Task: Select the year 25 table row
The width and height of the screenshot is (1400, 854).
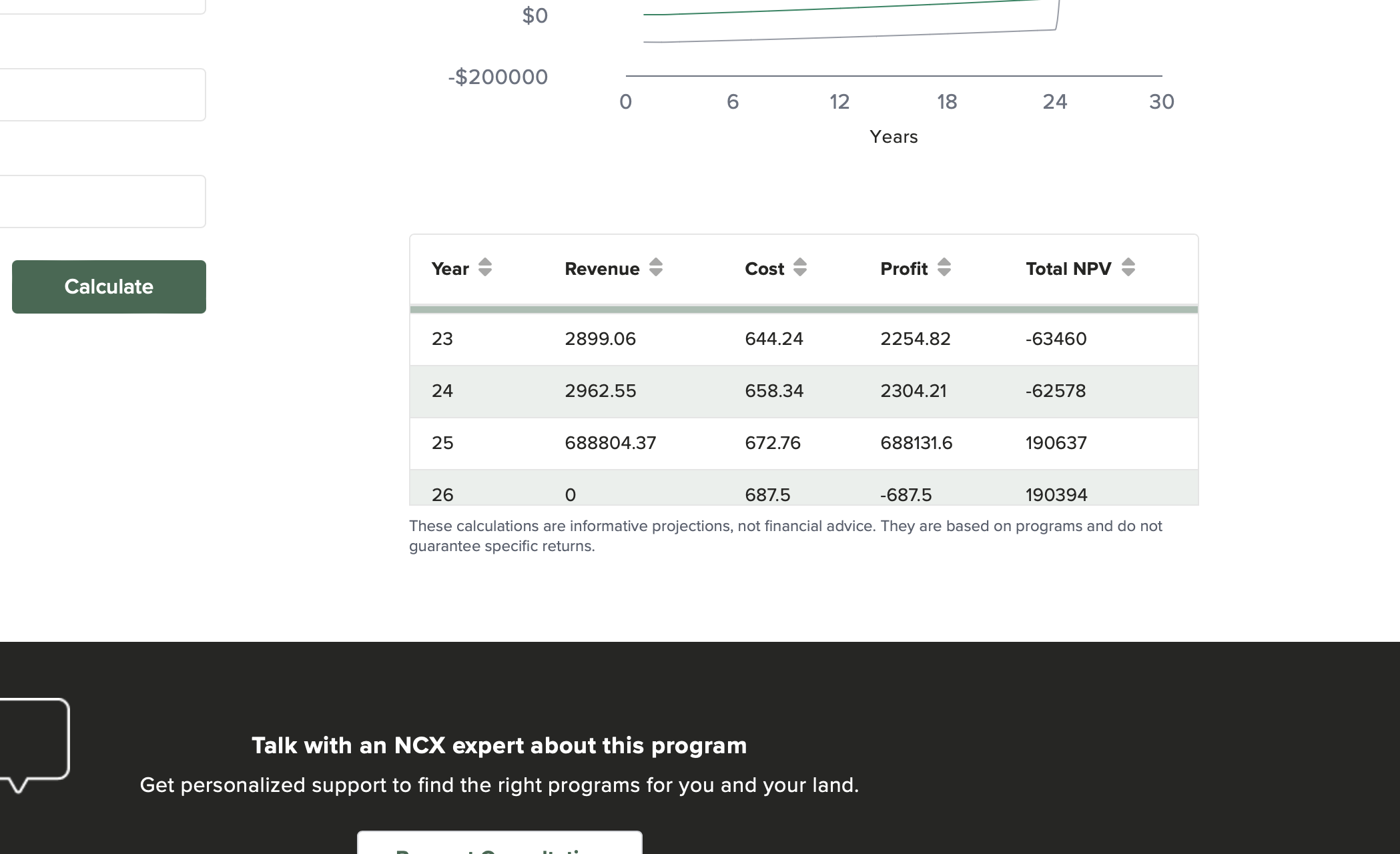Action: (x=804, y=444)
